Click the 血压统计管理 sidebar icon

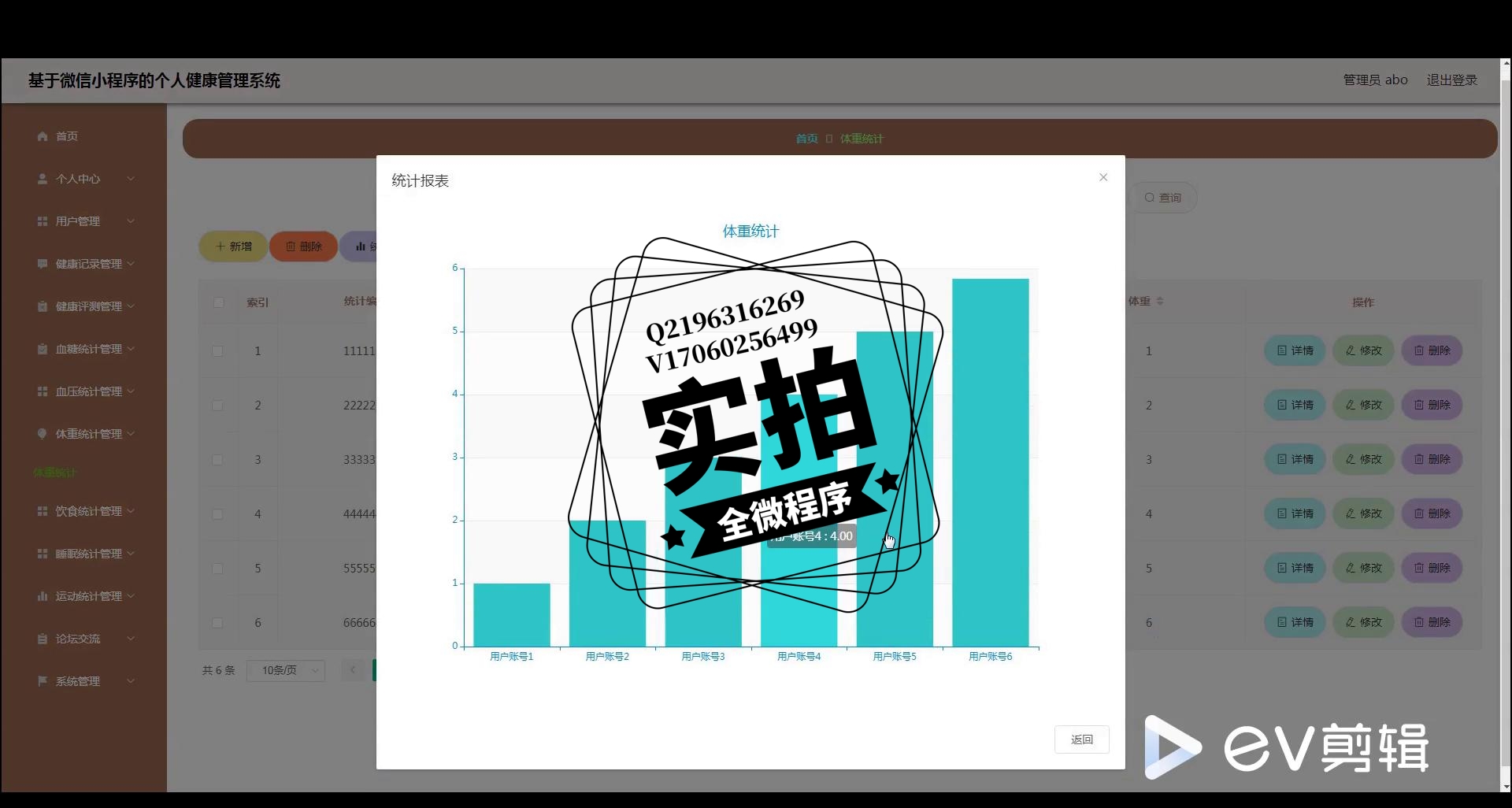[43, 391]
